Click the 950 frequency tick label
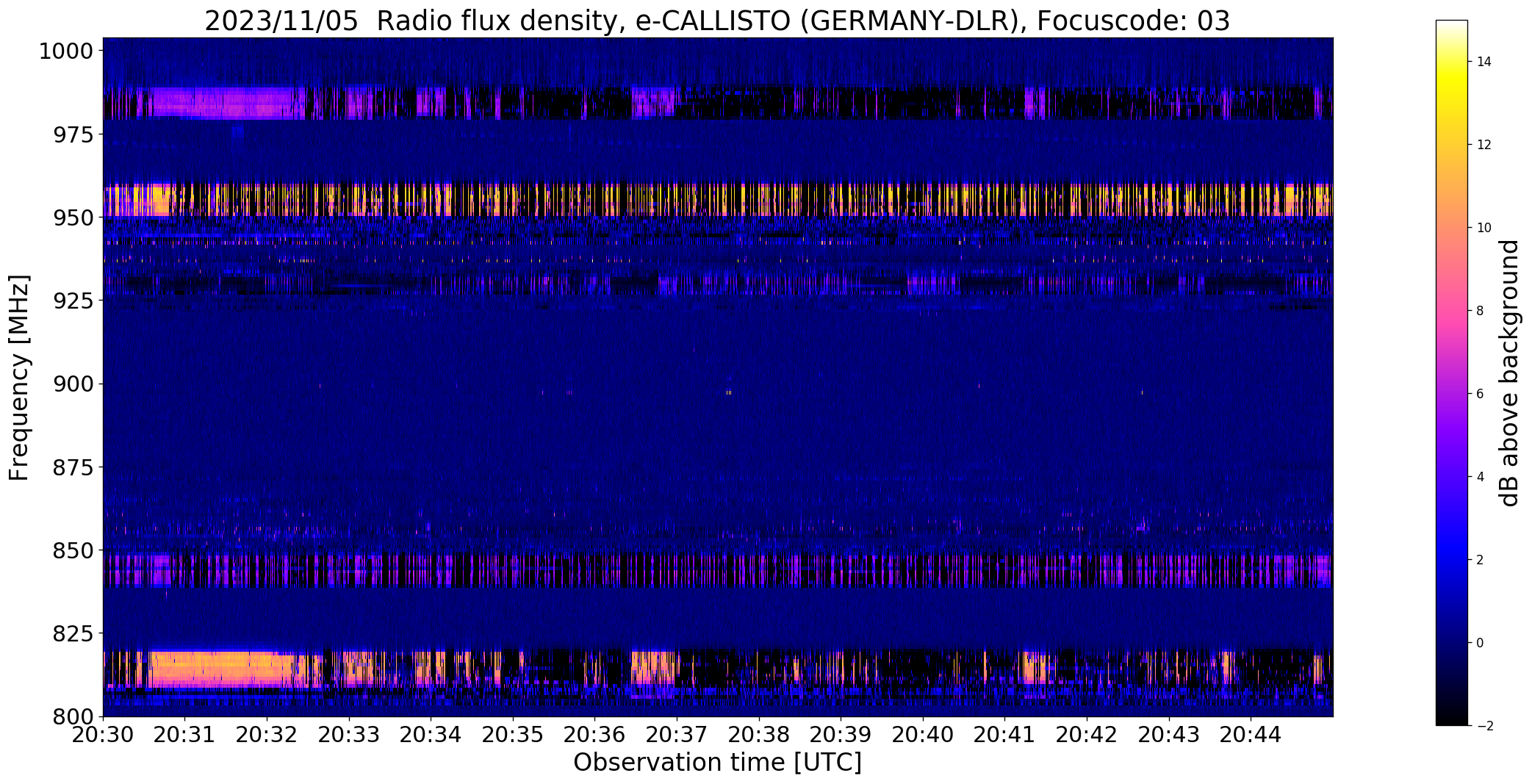Viewport: 1532px width, 784px height. pyautogui.click(x=73, y=217)
